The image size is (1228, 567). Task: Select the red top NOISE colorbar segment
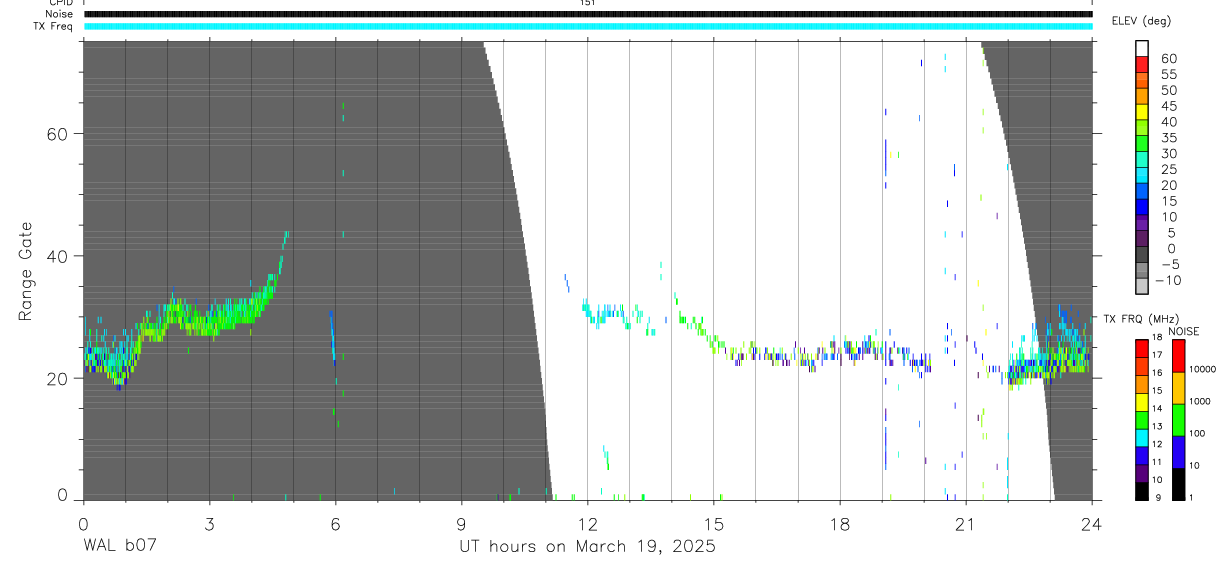tap(1178, 355)
